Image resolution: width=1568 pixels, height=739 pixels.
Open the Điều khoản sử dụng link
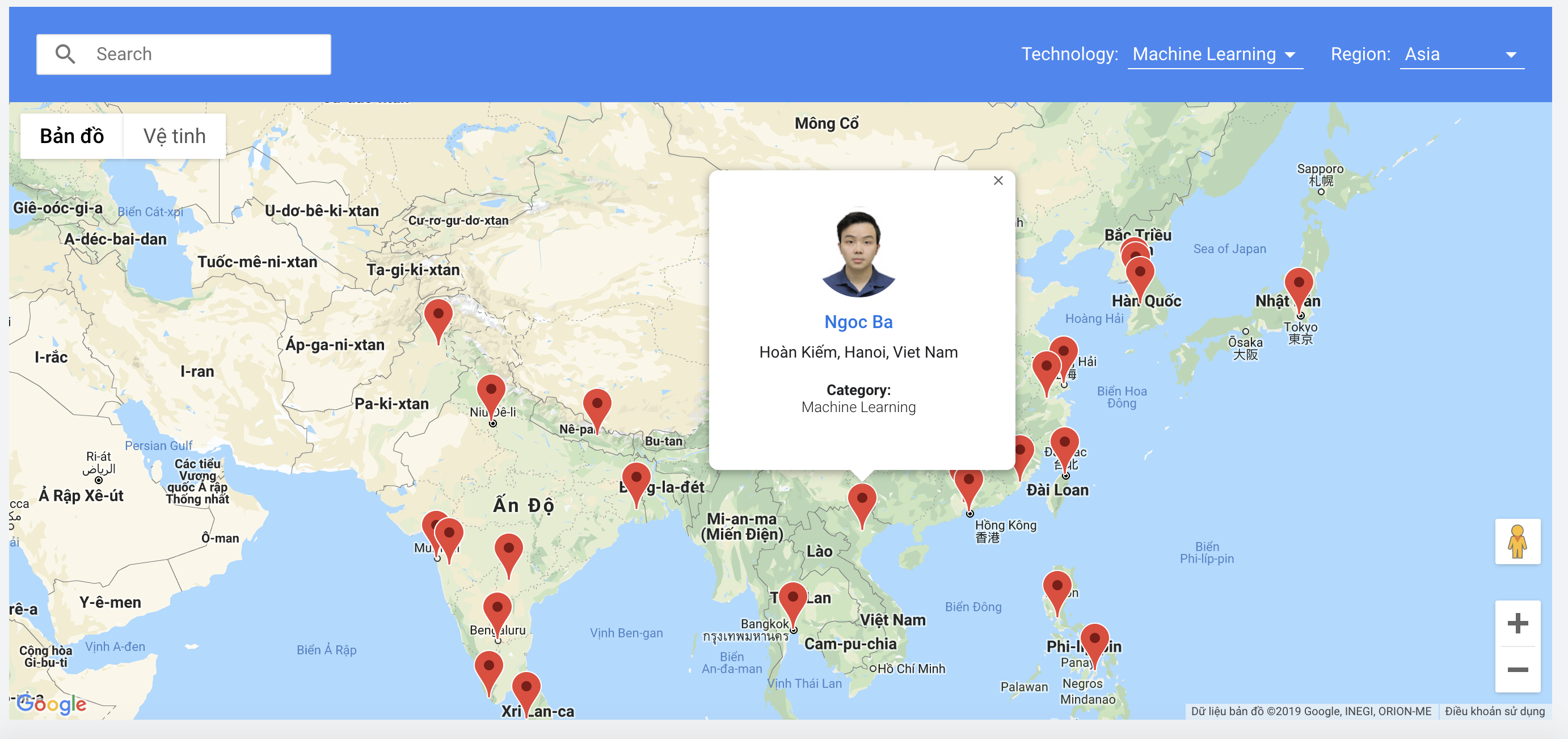point(1494,711)
